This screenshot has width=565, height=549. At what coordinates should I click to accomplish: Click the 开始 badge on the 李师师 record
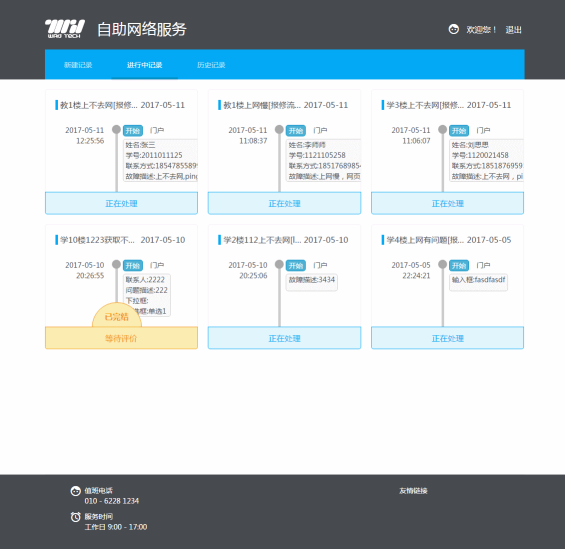pos(296,130)
